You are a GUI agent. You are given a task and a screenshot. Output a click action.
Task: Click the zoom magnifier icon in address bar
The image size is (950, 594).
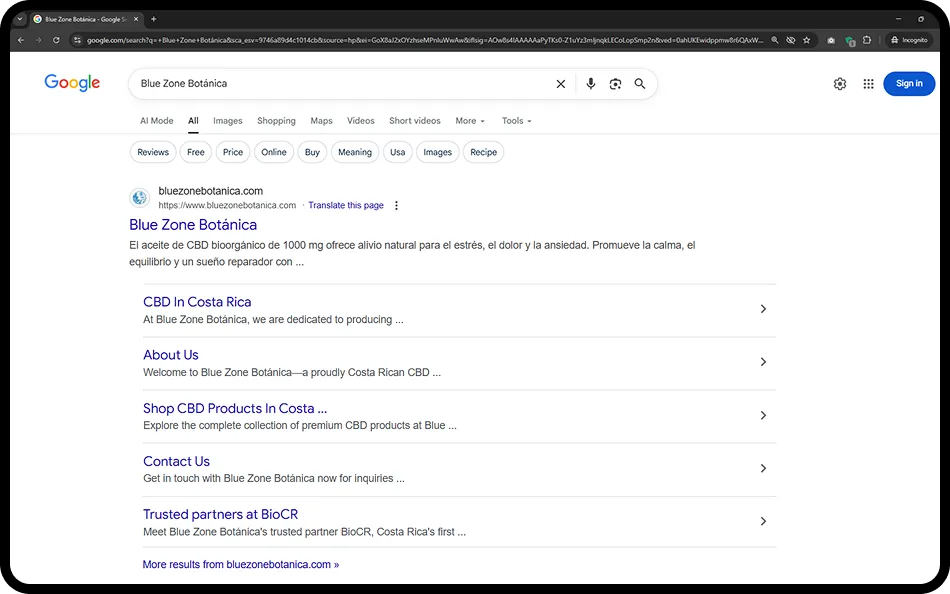774,40
